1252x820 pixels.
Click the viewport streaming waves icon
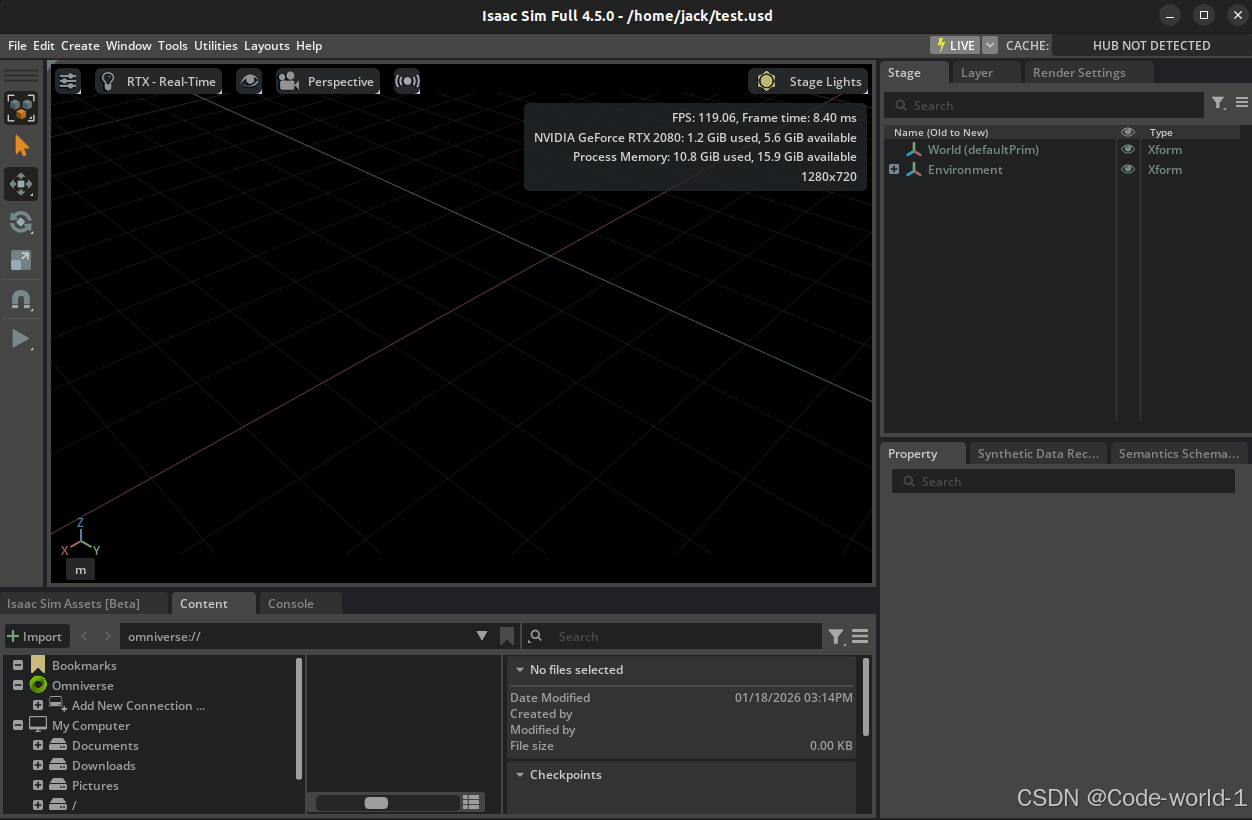click(x=407, y=81)
